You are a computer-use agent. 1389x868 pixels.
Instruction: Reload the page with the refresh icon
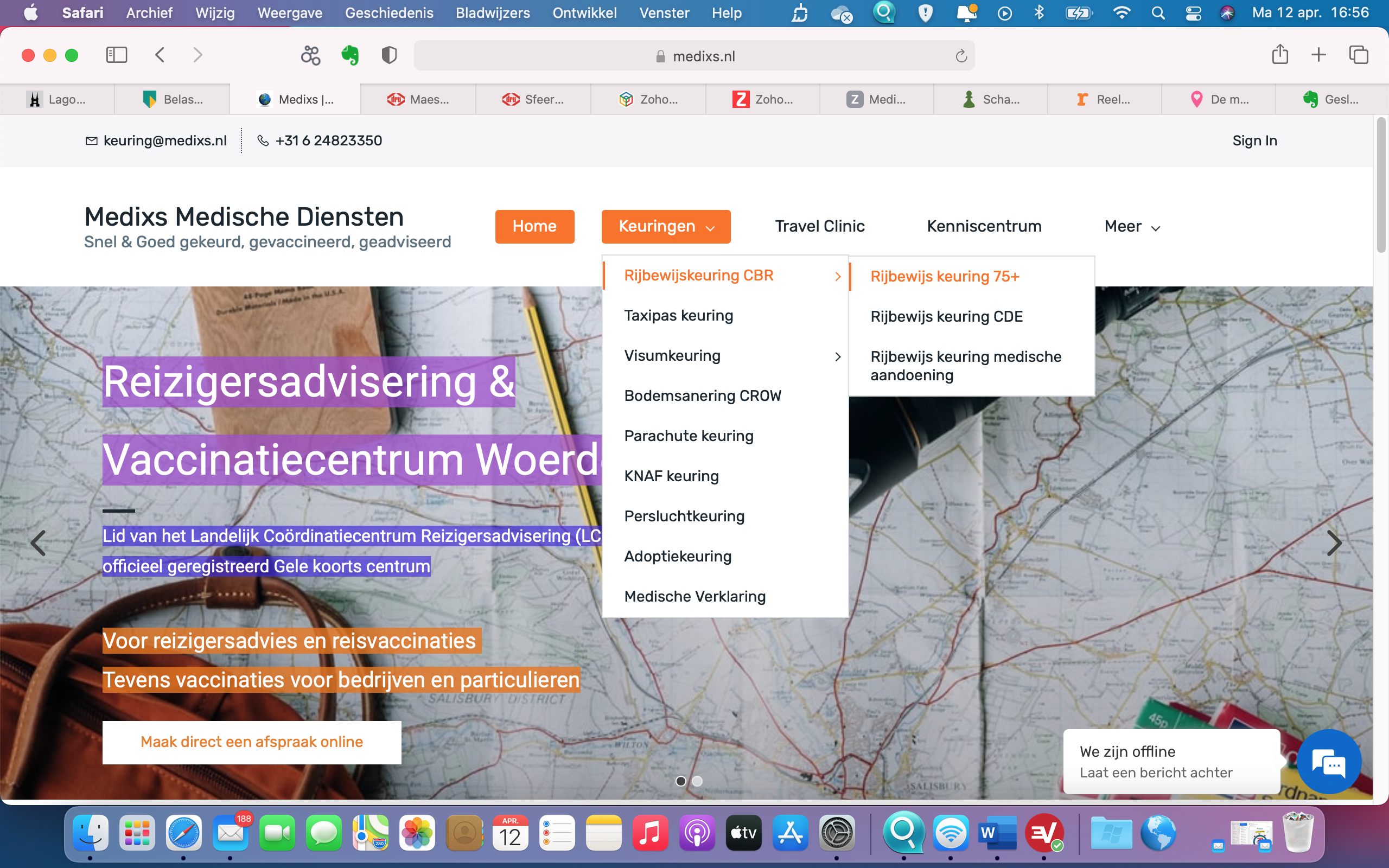click(x=961, y=56)
